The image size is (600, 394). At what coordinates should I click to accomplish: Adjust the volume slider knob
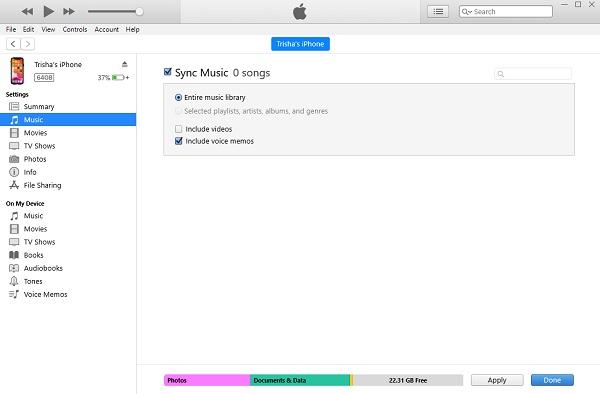[139, 11]
